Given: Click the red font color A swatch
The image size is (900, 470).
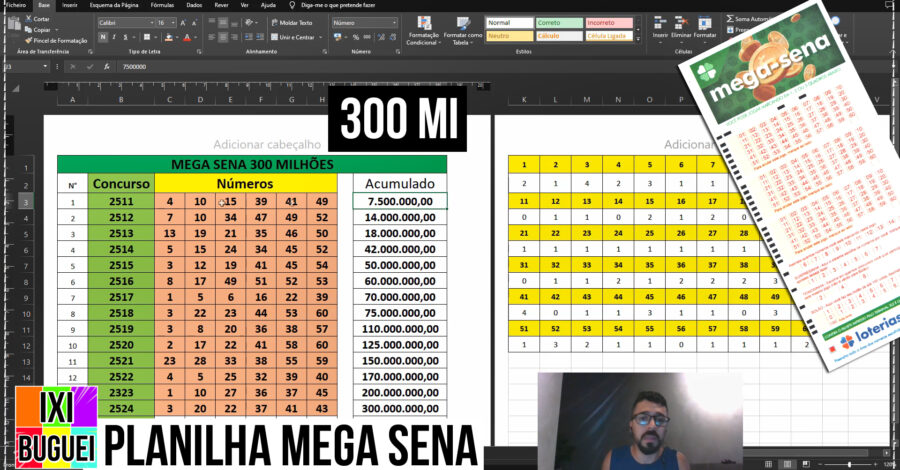Looking at the screenshot, I should point(187,38).
